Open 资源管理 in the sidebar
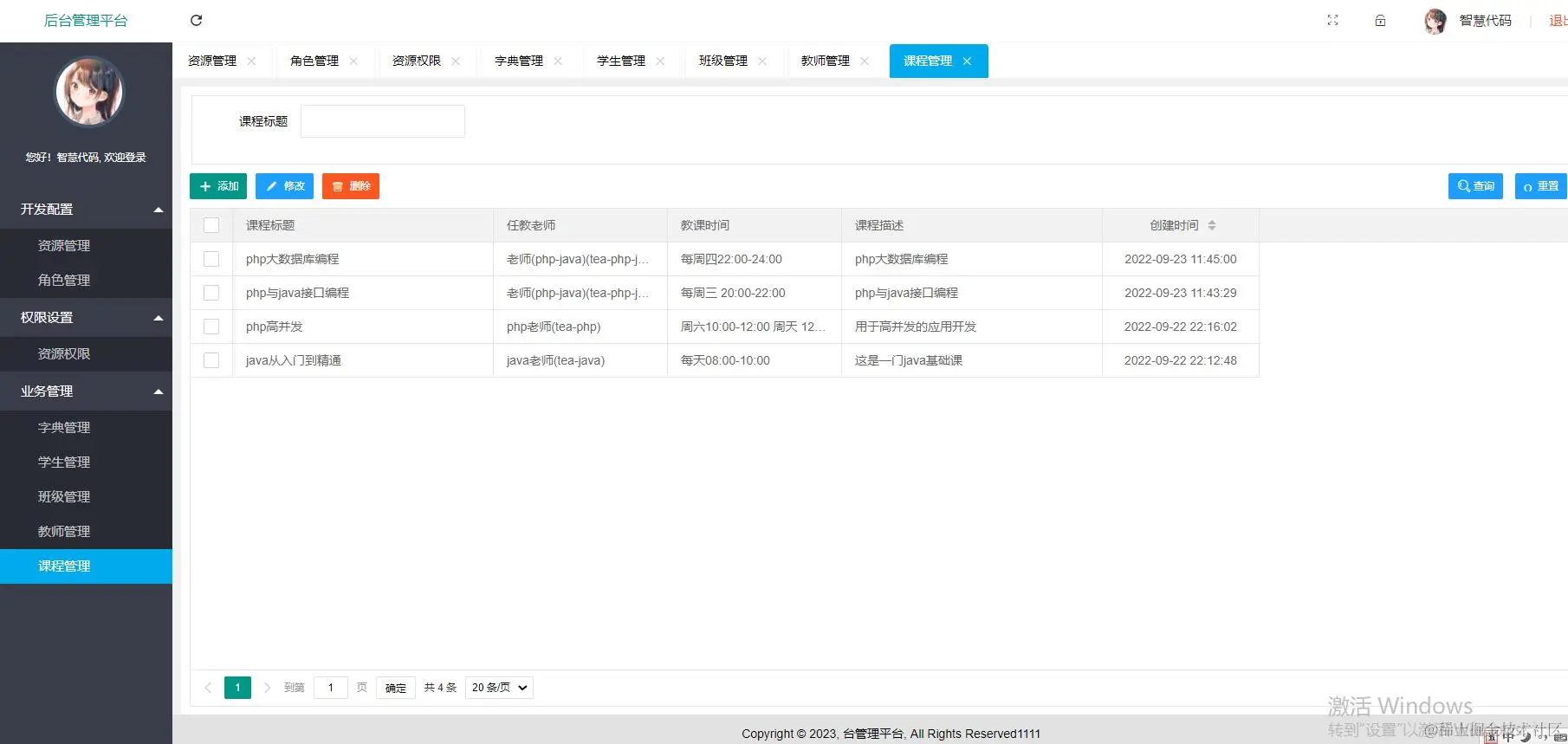1568x744 pixels. (87, 246)
